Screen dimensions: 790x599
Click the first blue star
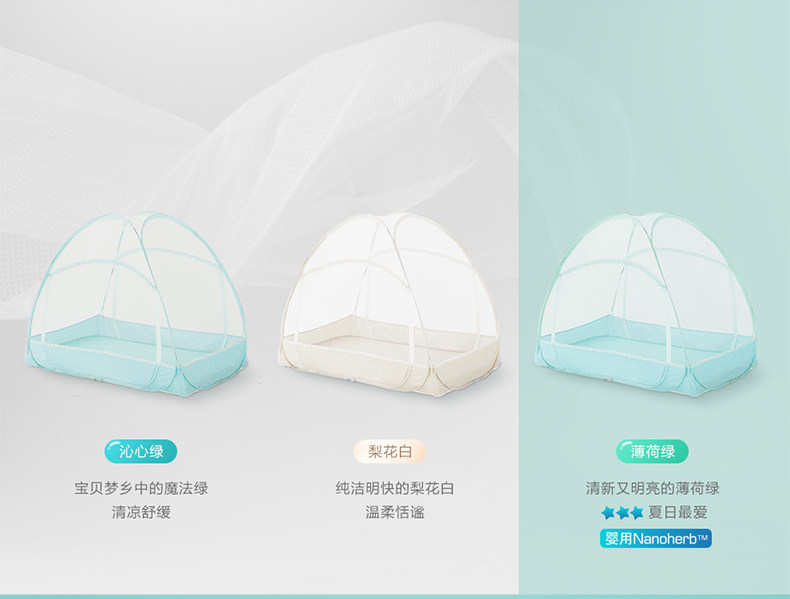click(x=608, y=513)
